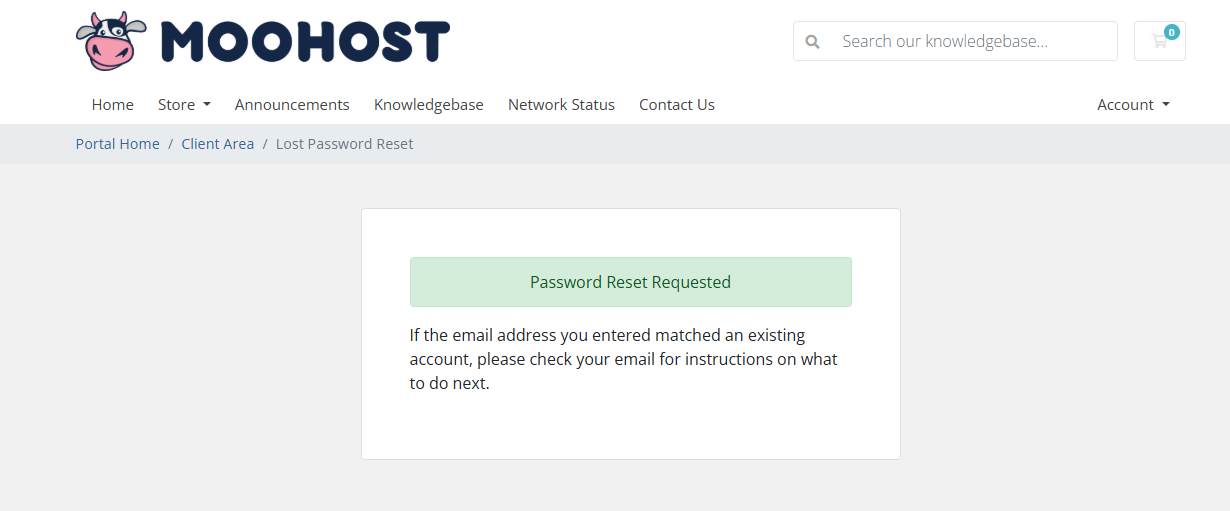This screenshot has height=511, width=1230.
Task: Open the shopping cart icon
Action: click(1160, 41)
